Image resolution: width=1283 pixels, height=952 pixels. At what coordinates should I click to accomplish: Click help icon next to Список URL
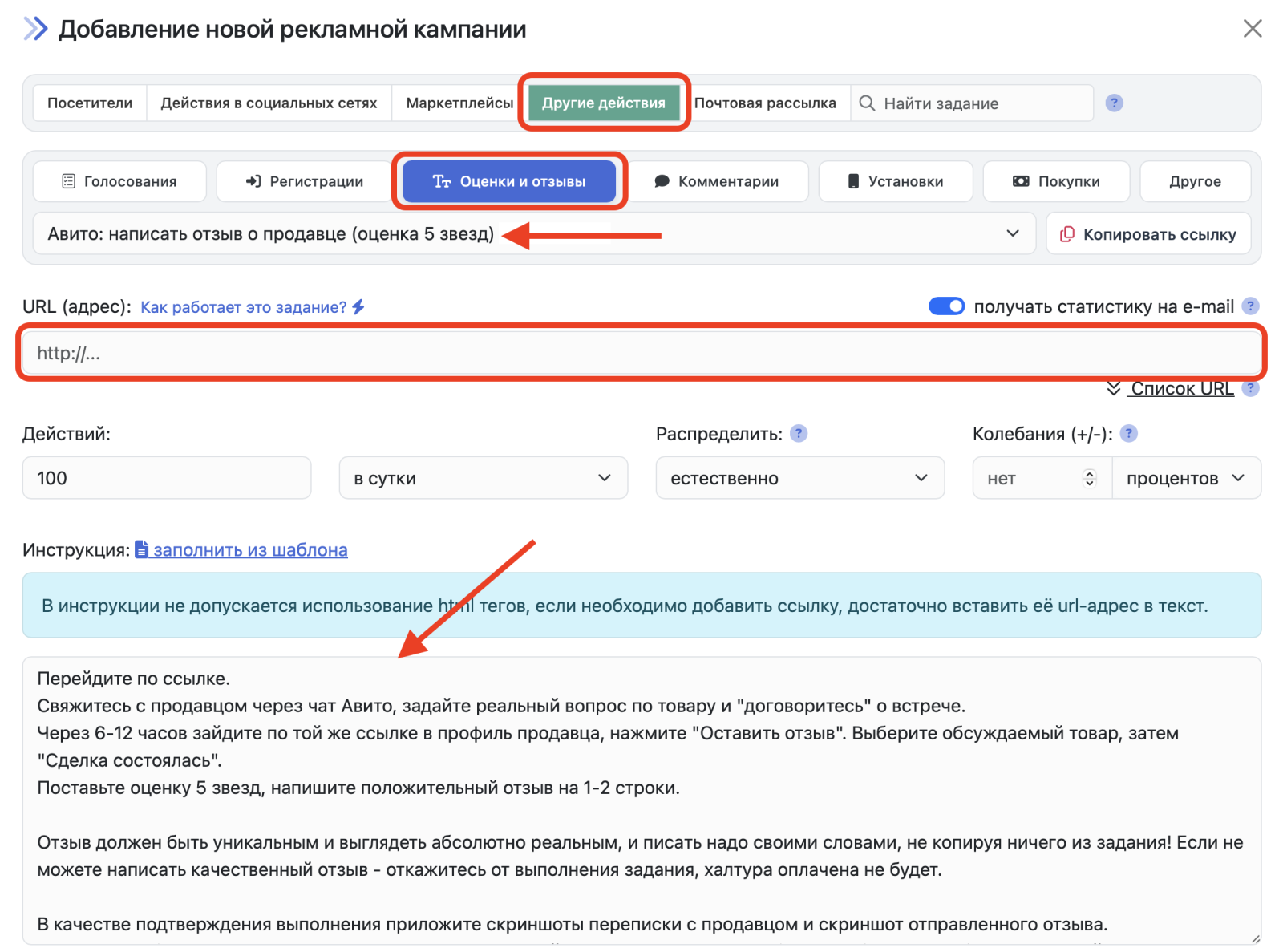click(1249, 389)
